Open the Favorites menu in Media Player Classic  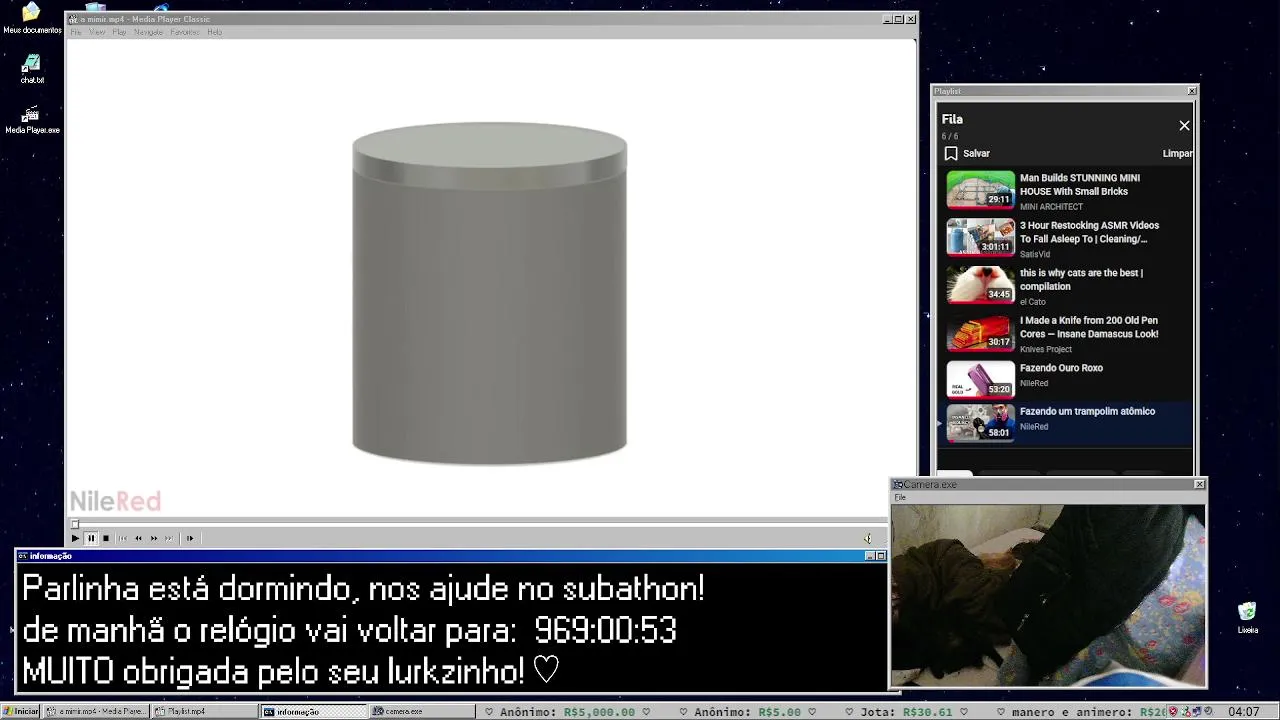185,32
